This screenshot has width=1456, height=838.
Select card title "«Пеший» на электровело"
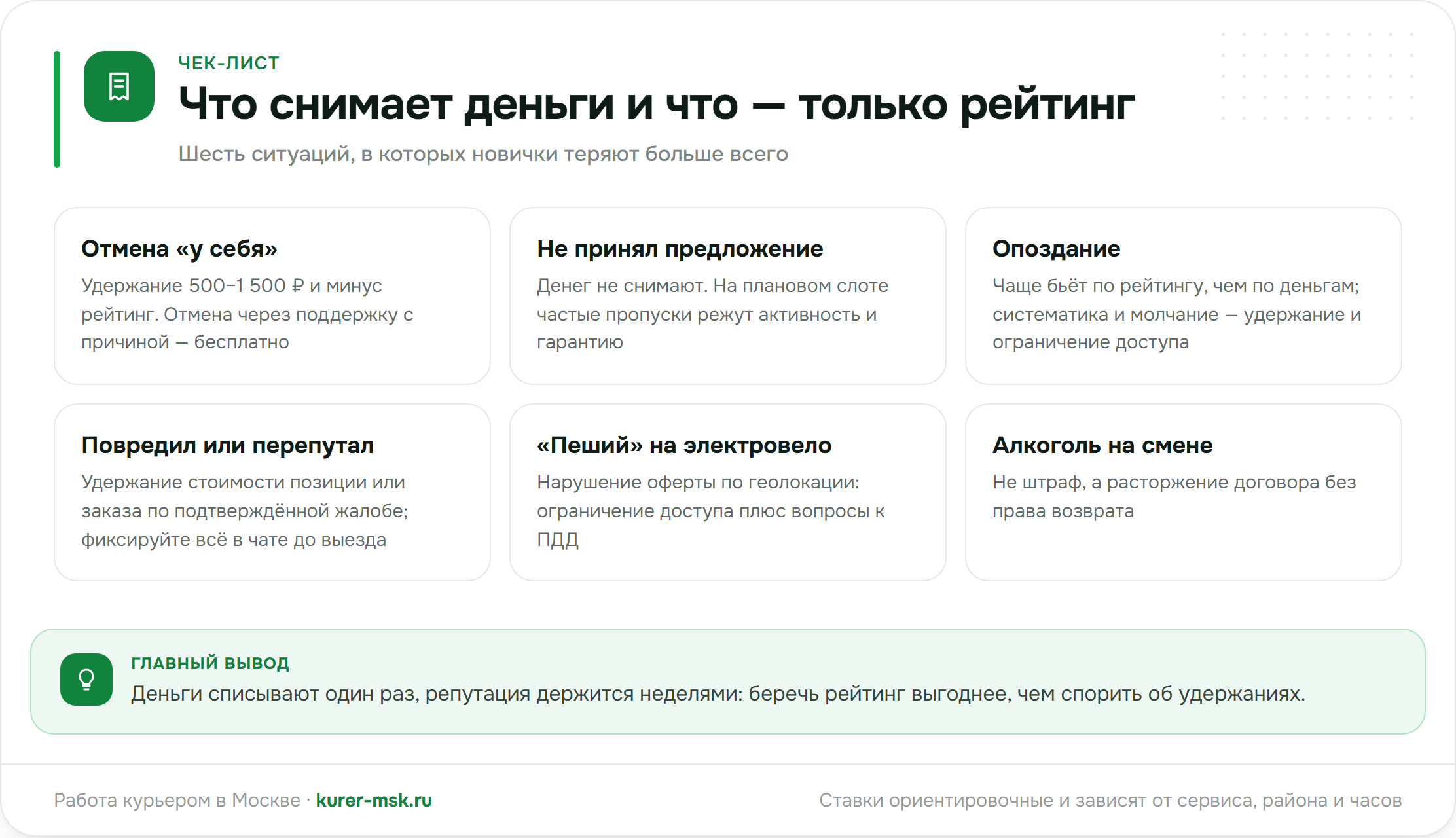pos(684,445)
